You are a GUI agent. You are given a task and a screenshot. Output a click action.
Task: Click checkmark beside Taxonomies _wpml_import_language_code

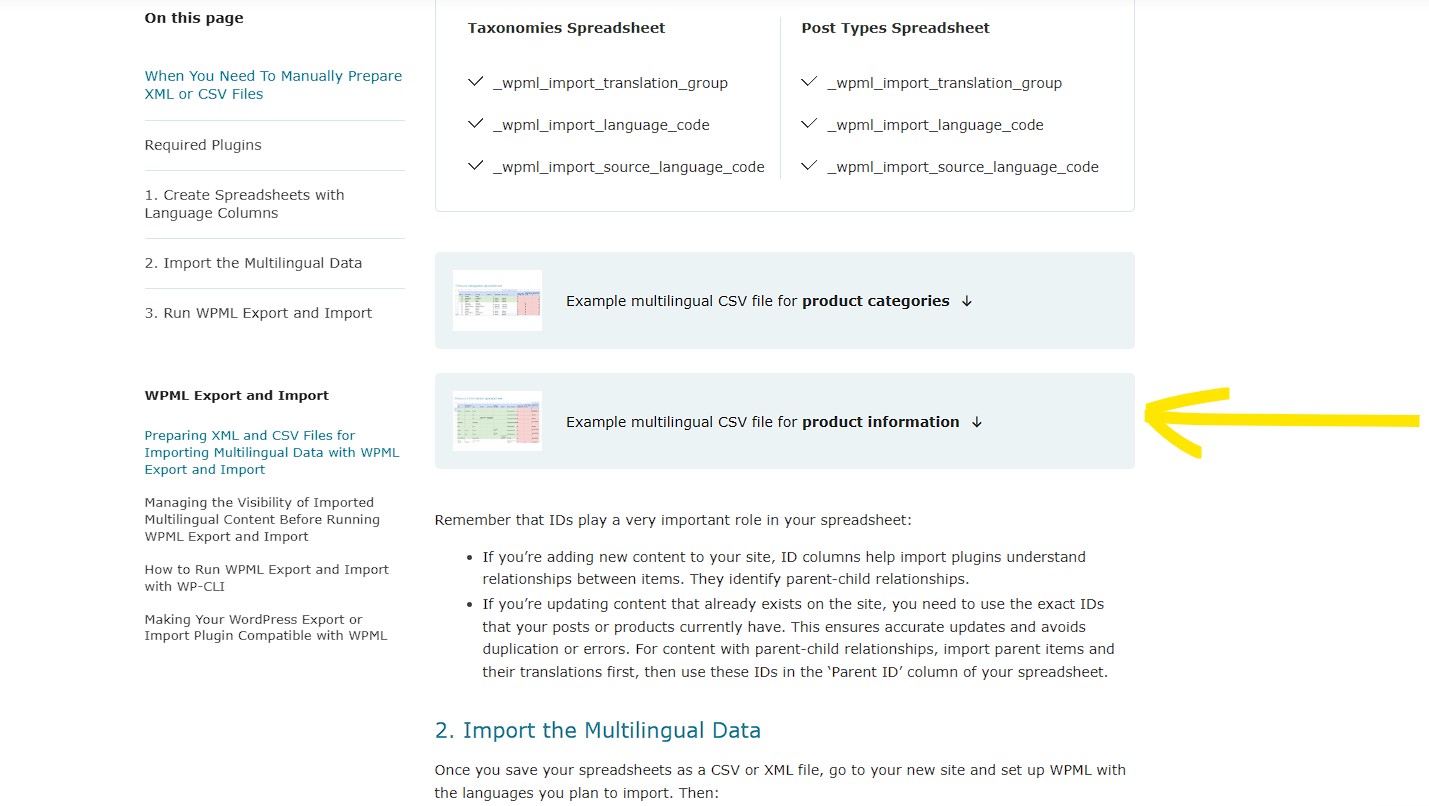pyautogui.click(x=476, y=124)
